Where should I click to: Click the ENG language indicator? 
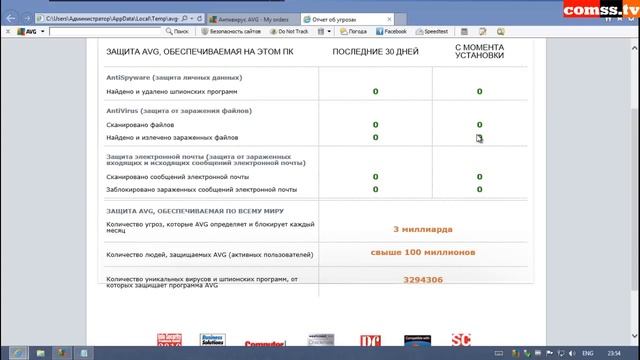[588, 353]
